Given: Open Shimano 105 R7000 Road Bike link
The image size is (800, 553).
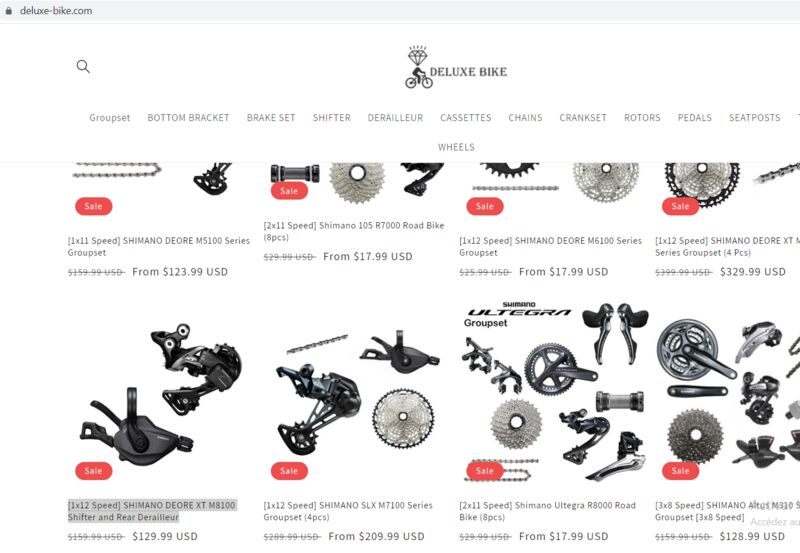Looking at the screenshot, I should (x=354, y=231).
